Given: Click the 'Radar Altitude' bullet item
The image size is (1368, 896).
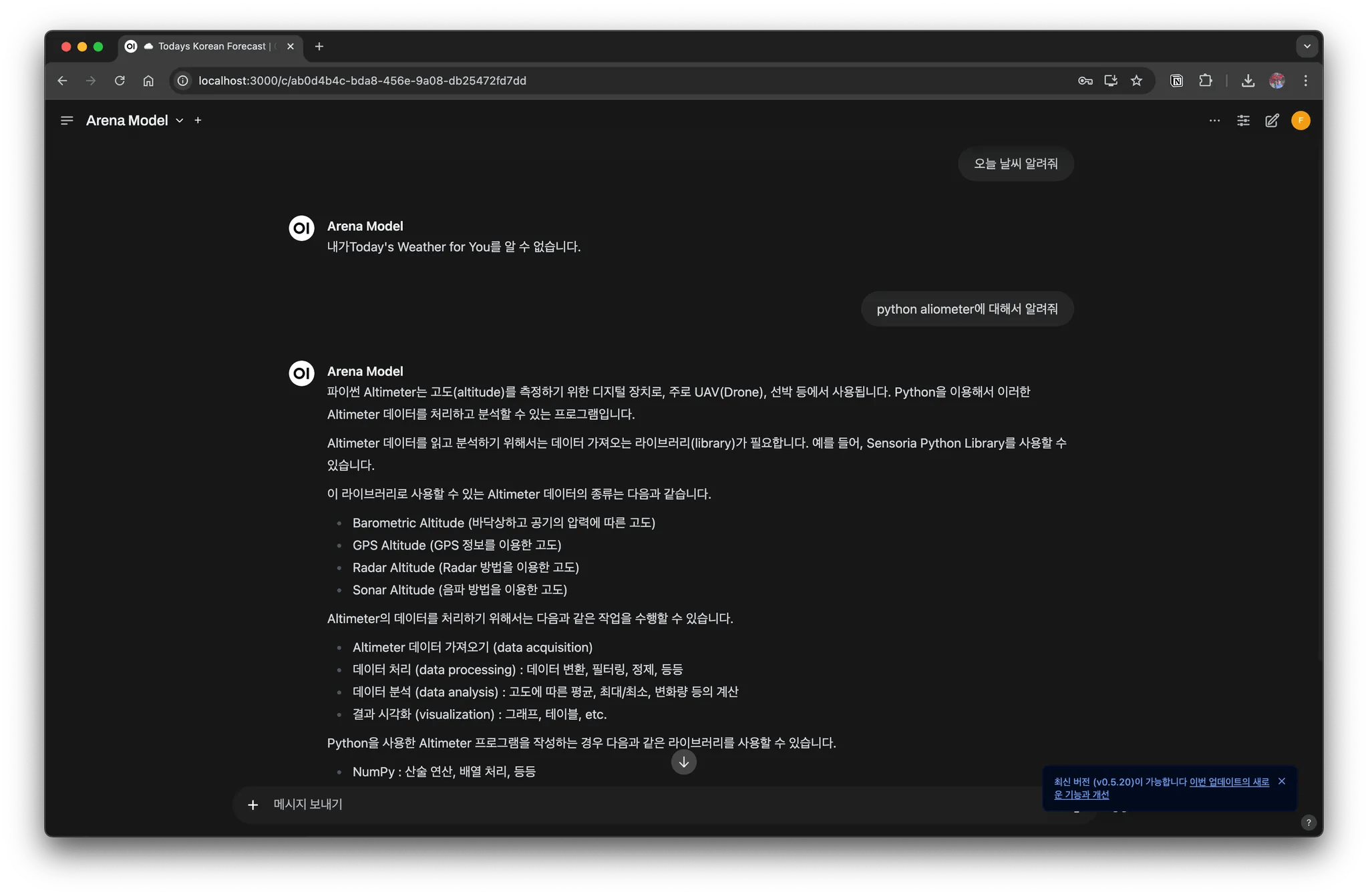Looking at the screenshot, I should 466,568.
